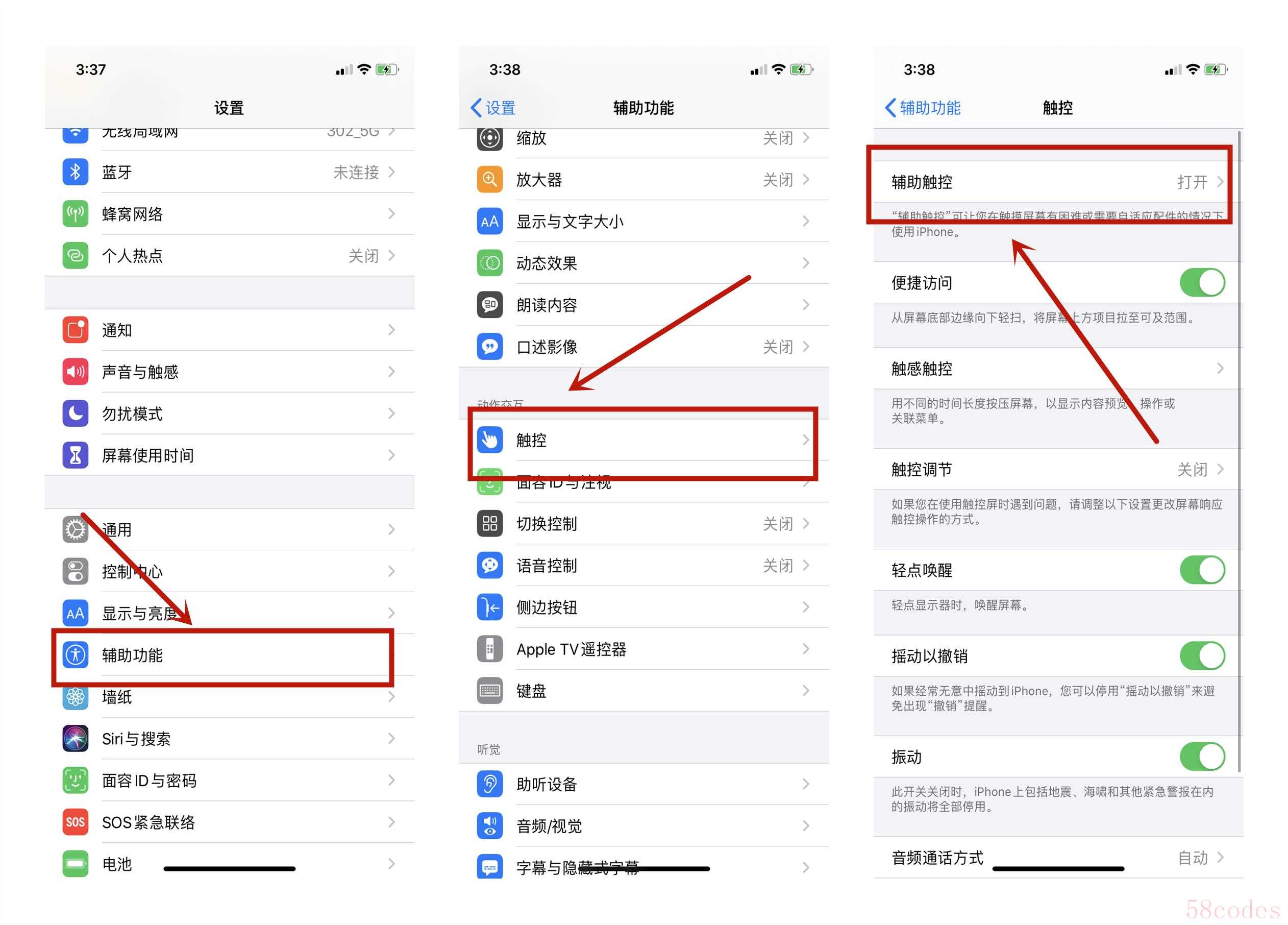The height and width of the screenshot is (925, 1288).
Task: Open the 辅助触控 menu row
Action: [1056, 182]
